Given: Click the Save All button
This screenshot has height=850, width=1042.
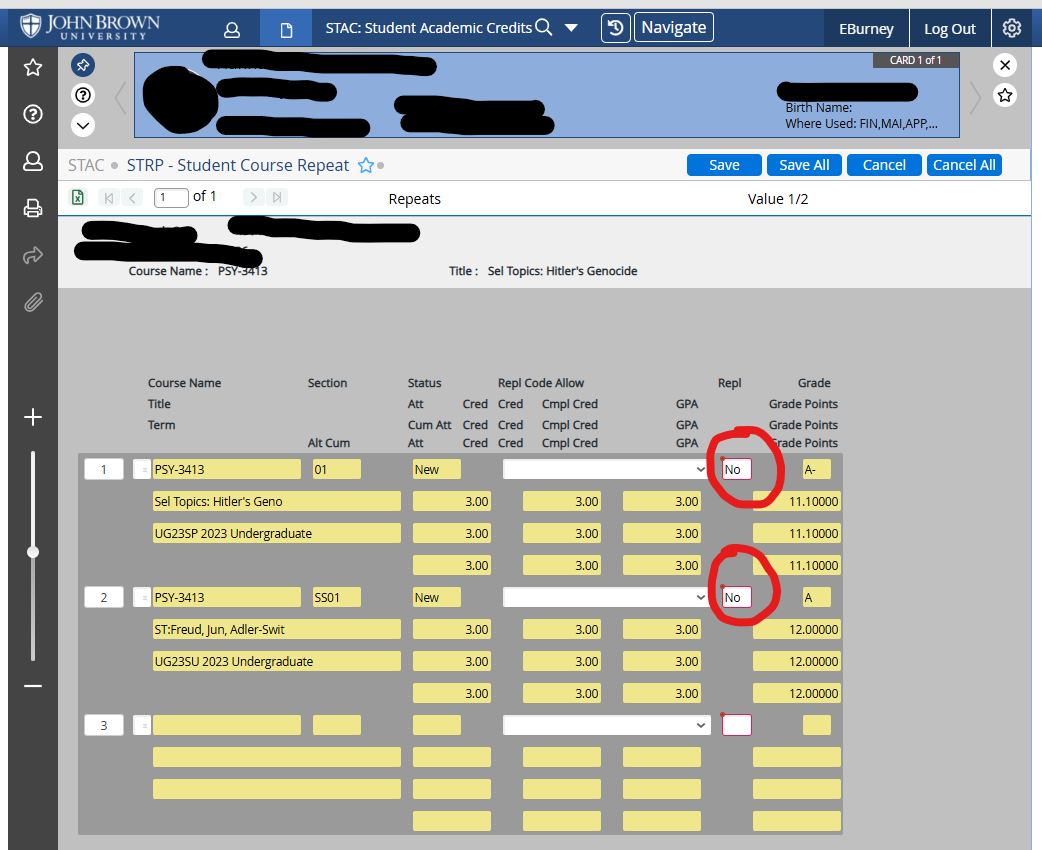Looking at the screenshot, I should (x=804, y=165).
